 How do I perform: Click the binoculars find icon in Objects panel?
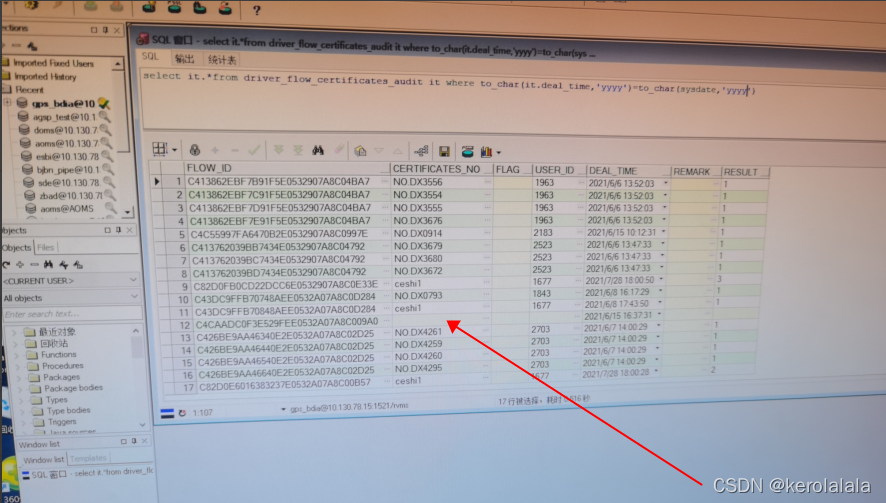(x=49, y=264)
